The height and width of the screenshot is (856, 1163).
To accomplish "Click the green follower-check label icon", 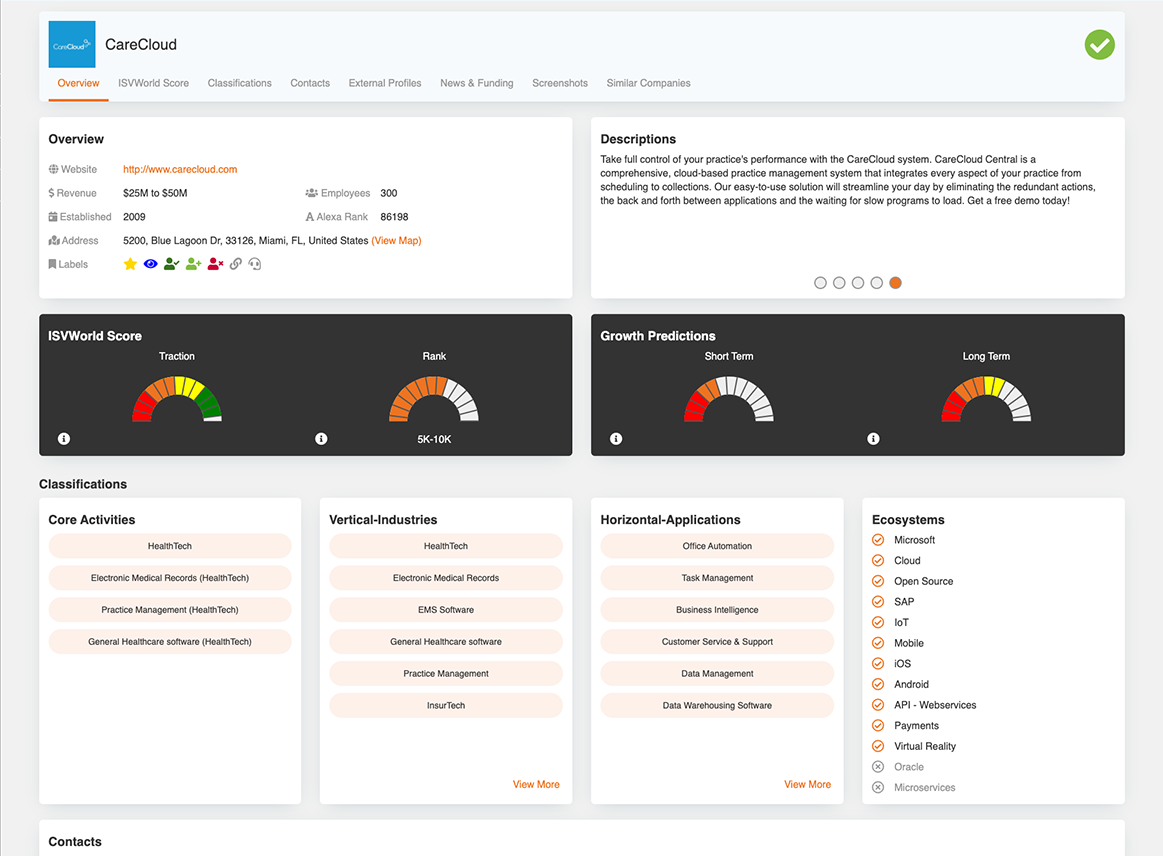I will [171, 263].
